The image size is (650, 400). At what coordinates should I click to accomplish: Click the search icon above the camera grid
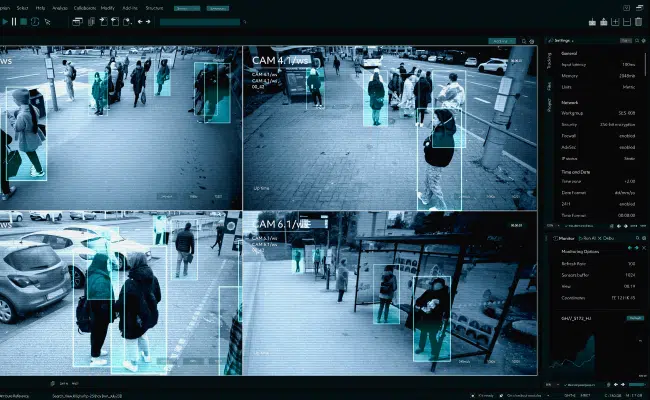tap(524, 41)
